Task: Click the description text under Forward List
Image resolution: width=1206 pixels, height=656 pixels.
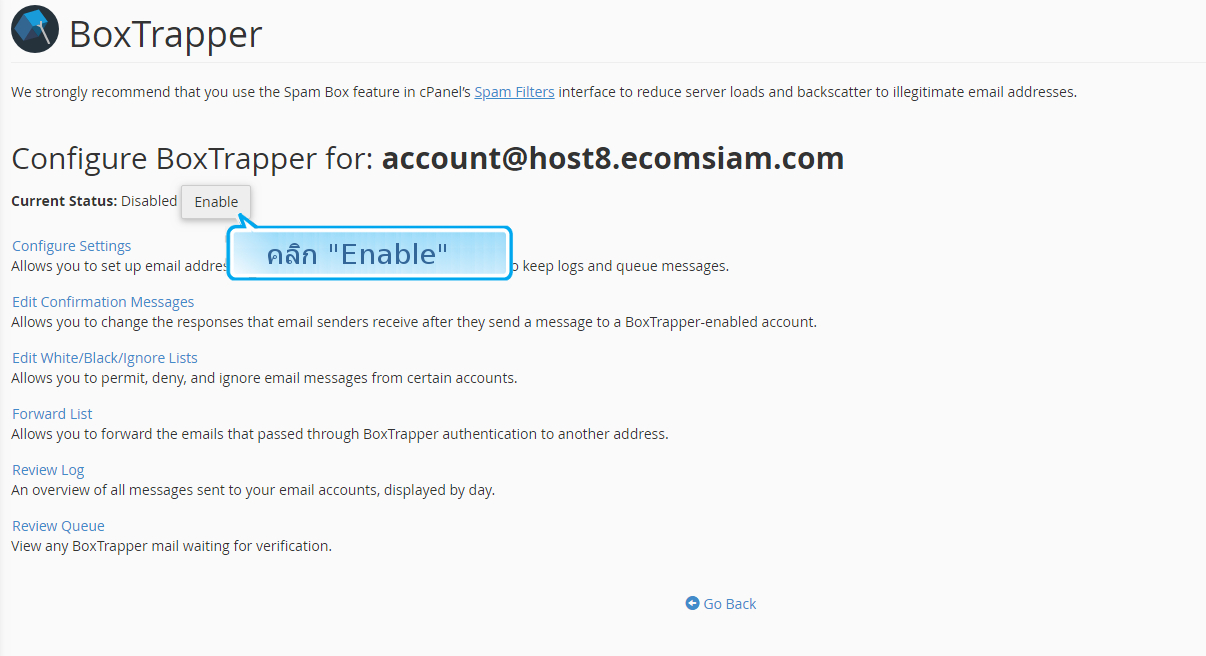Action: pyautogui.click(x=340, y=434)
